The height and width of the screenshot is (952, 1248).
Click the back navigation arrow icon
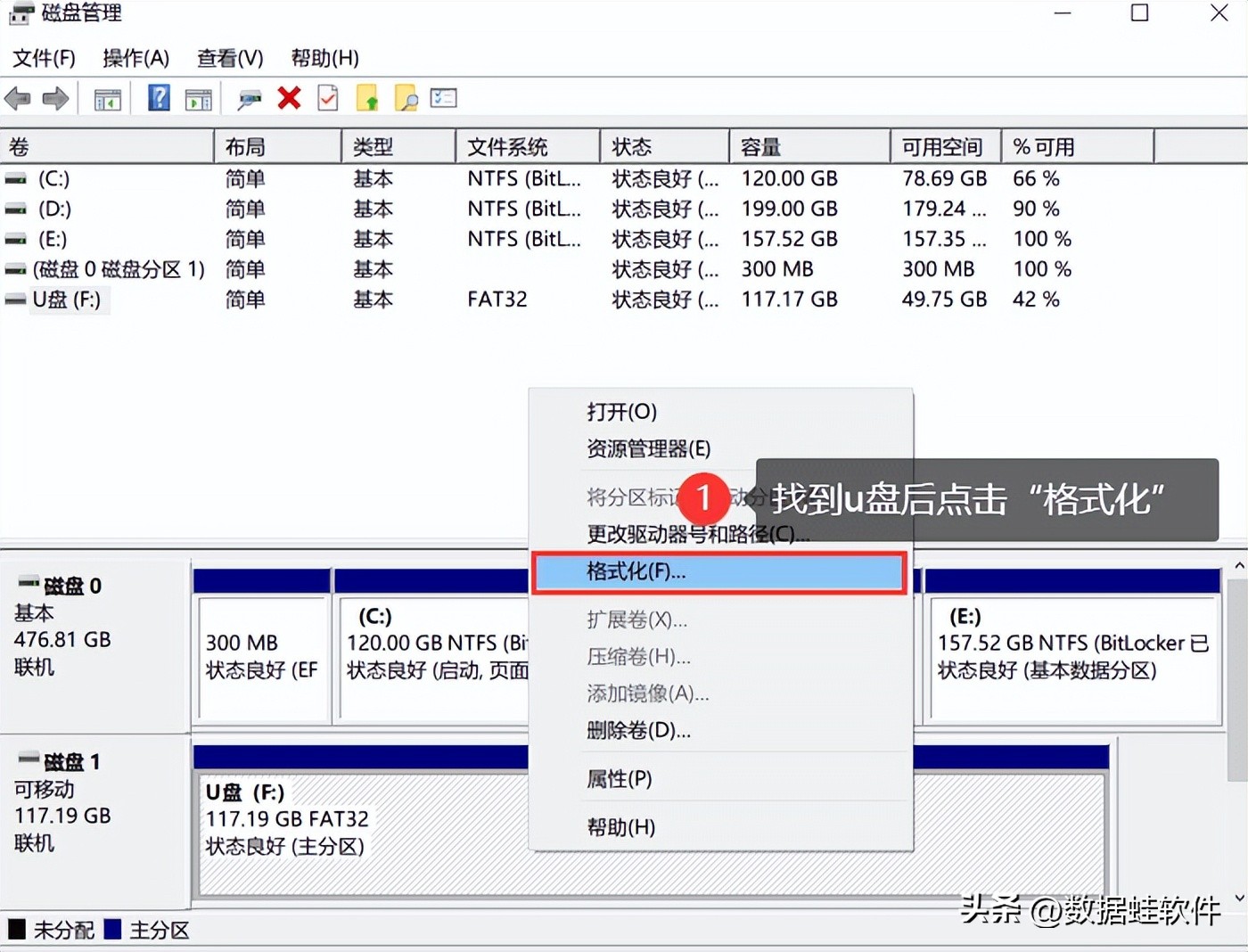(x=17, y=98)
